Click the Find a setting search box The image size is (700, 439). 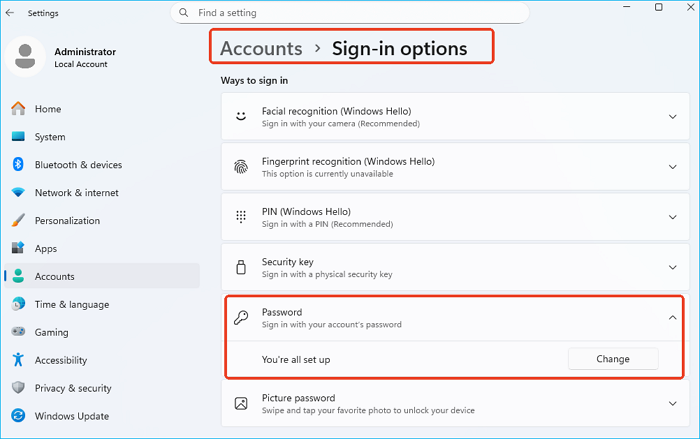point(350,13)
